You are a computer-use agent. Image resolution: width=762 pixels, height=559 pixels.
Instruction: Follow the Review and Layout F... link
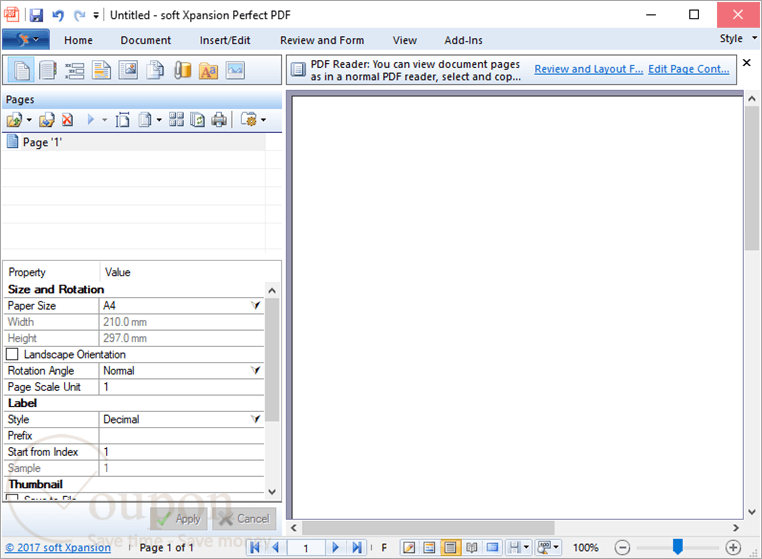coord(589,69)
